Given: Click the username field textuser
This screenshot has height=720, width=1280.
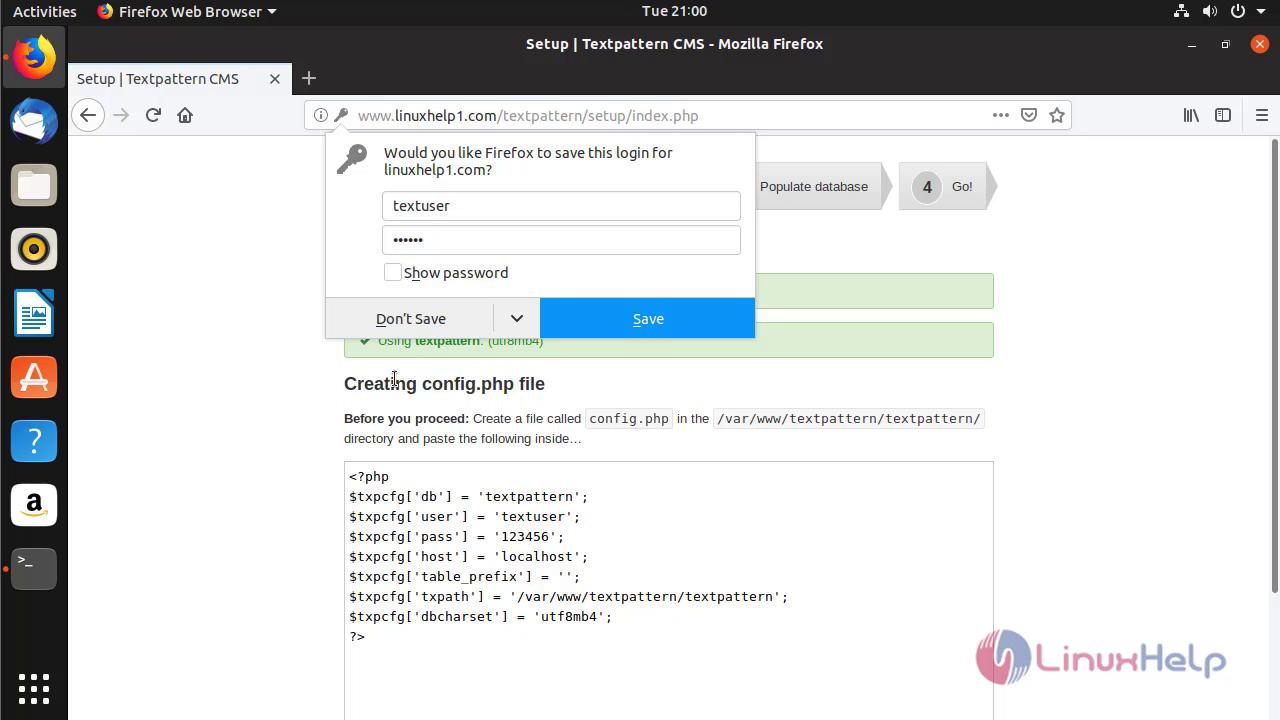Looking at the screenshot, I should click(x=561, y=206).
